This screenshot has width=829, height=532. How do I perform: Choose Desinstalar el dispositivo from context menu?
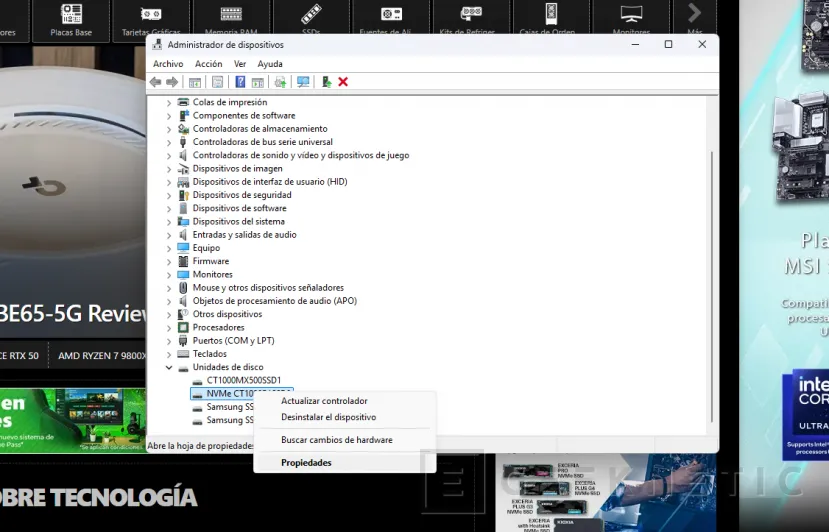[x=328, y=417]
